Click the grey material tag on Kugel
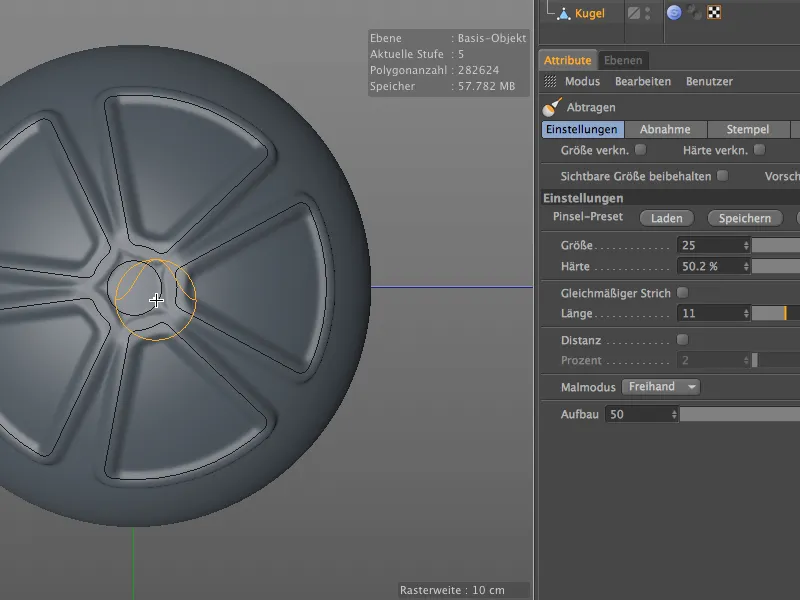Viewport: 800px width, 600px height. tap(694, 13)
